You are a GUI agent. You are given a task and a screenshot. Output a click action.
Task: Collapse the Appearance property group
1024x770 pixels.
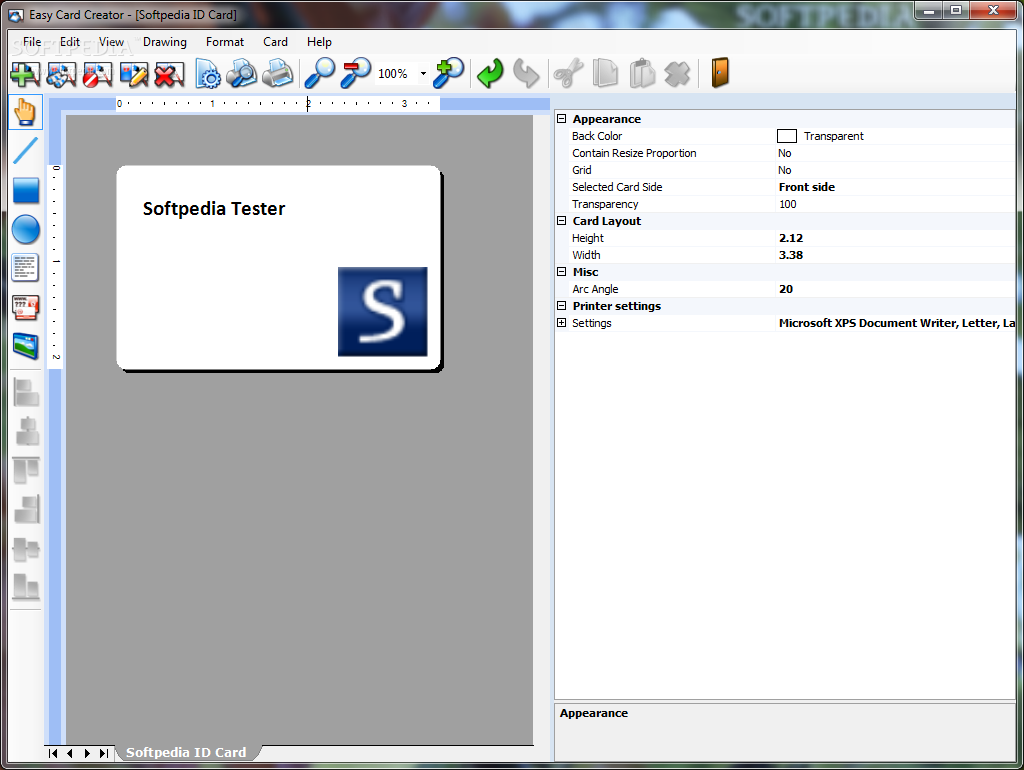(x=561, y=119)
